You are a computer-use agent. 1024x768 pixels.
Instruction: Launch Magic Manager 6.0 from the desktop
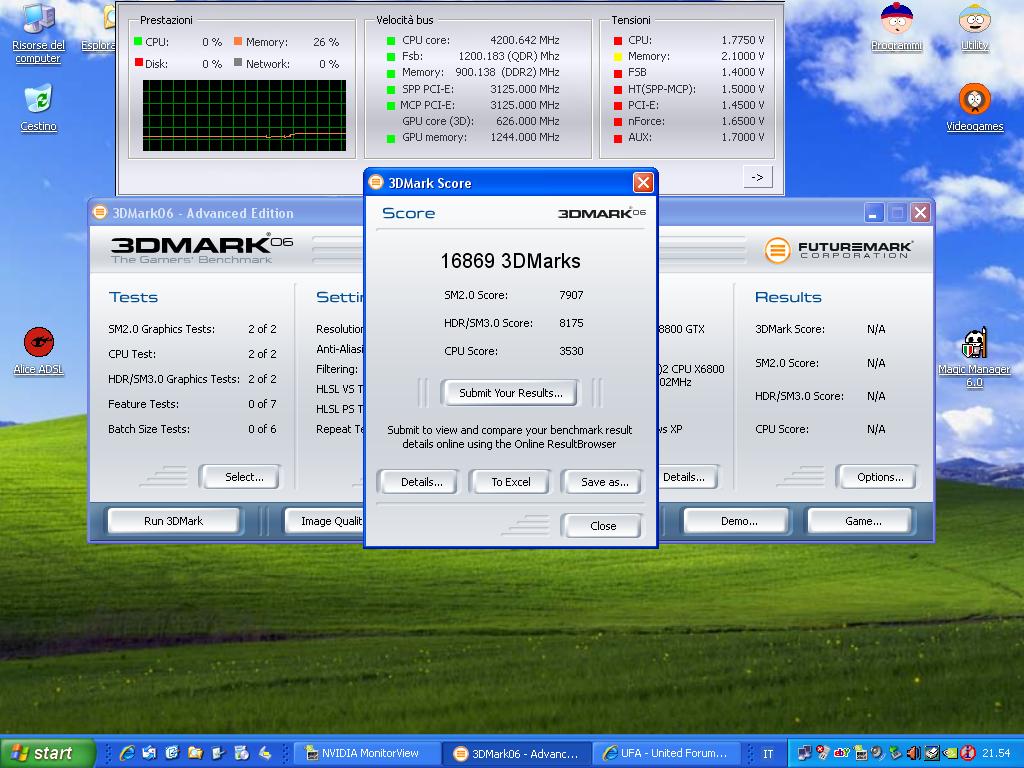974,358
